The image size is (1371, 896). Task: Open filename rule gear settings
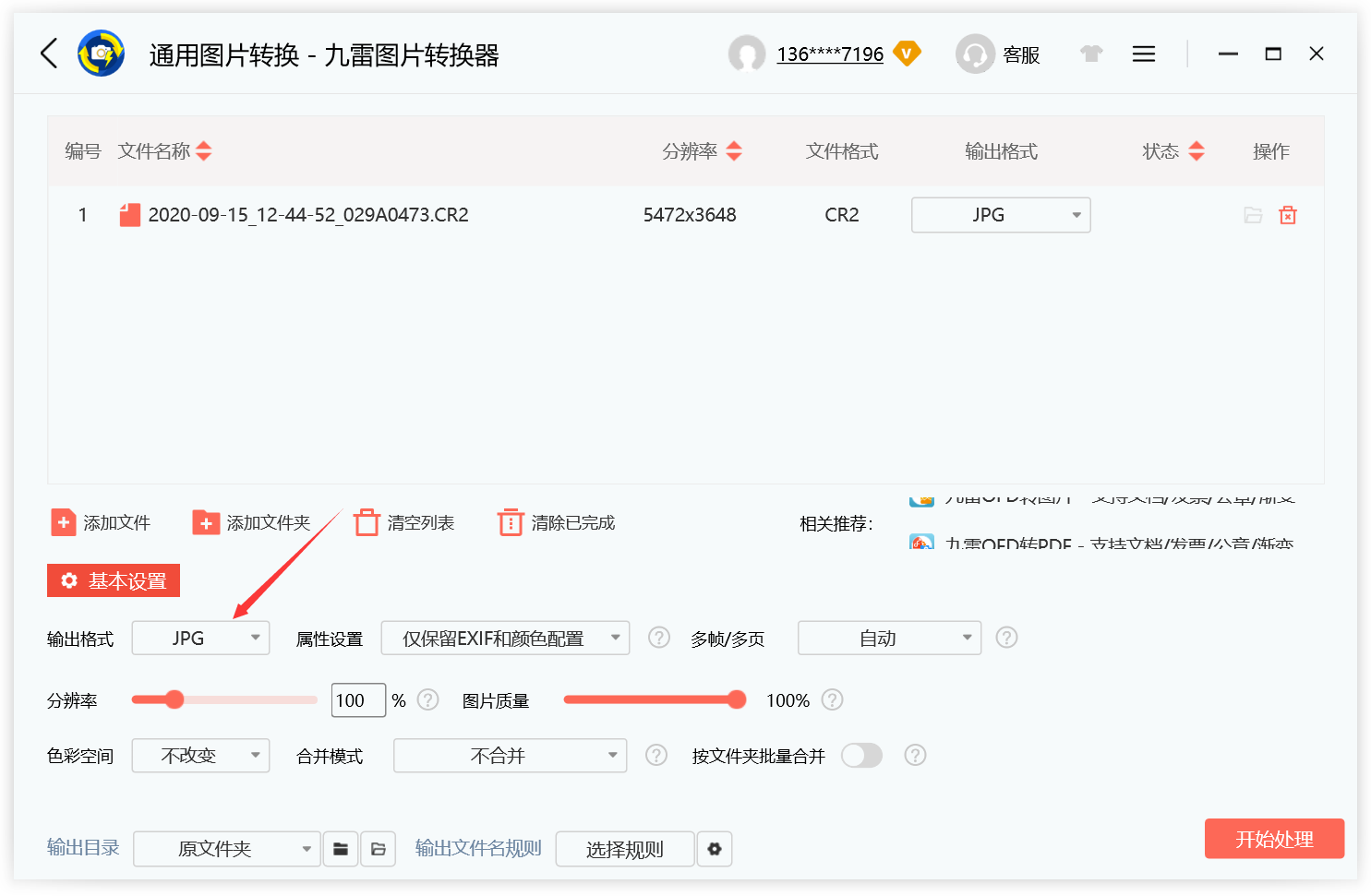[x=715, y=849]
